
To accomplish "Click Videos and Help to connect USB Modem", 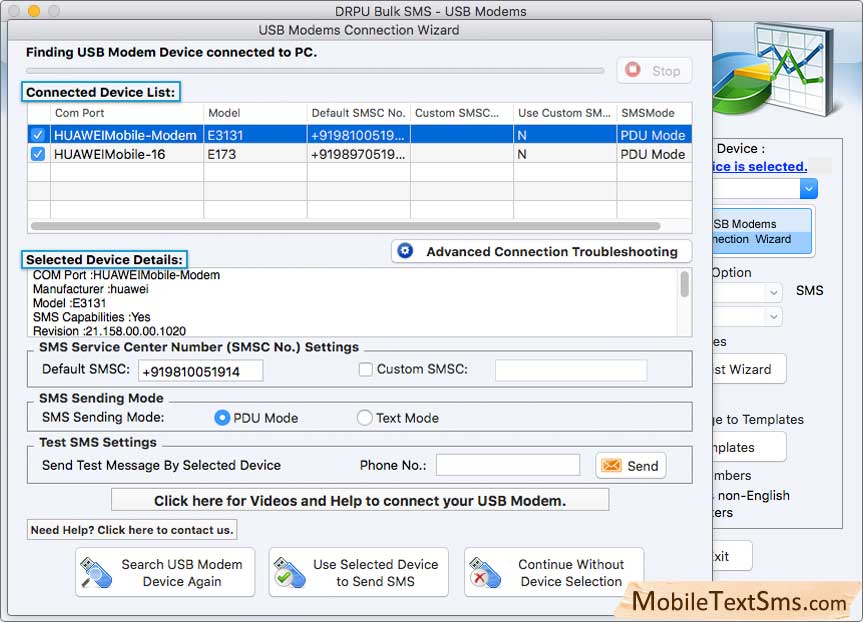I will point(360,500).
